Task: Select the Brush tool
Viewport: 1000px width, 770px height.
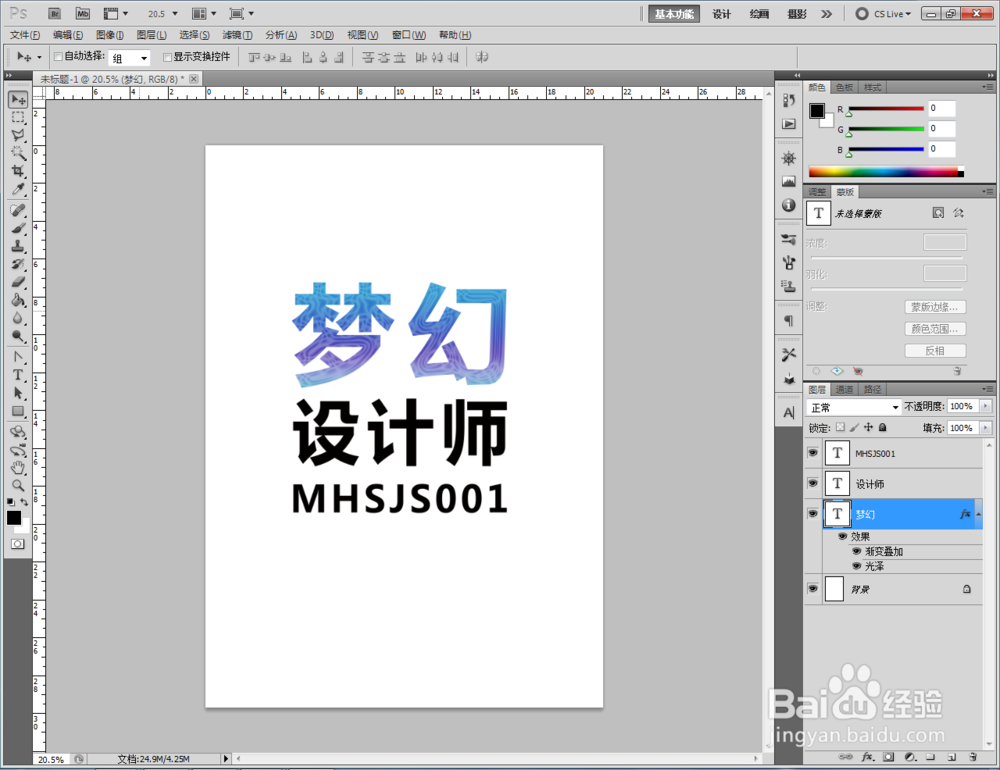Action: coord(18,228)
